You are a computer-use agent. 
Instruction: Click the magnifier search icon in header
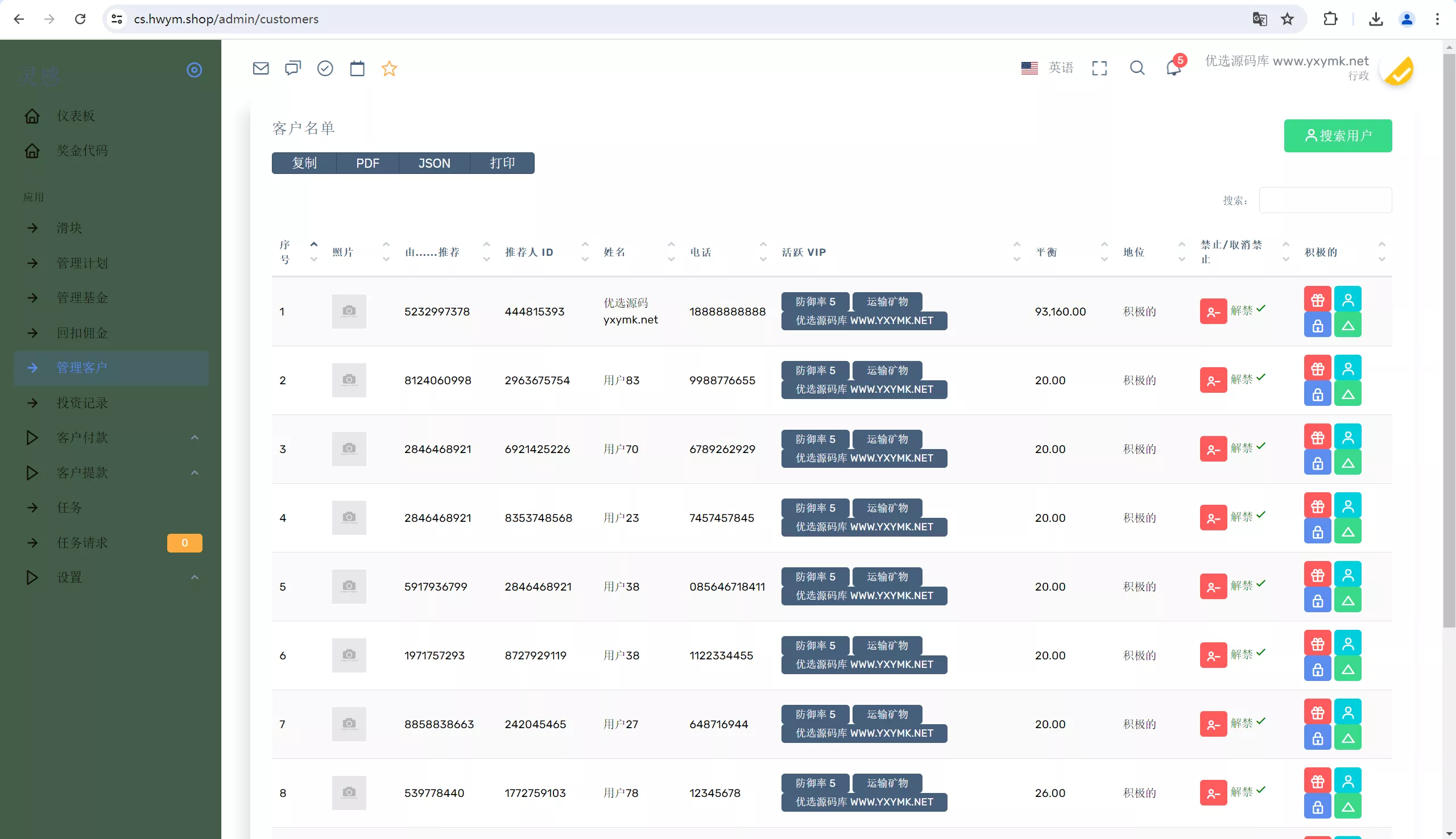(x=1137, y=68)
